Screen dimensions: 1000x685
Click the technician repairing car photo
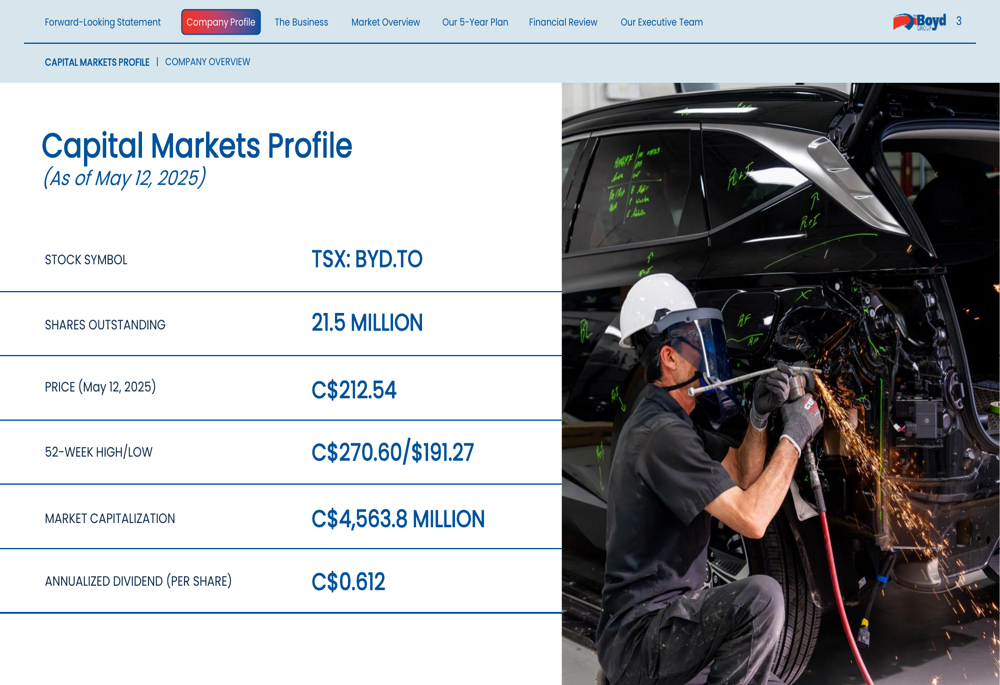[x=781, y=384]
